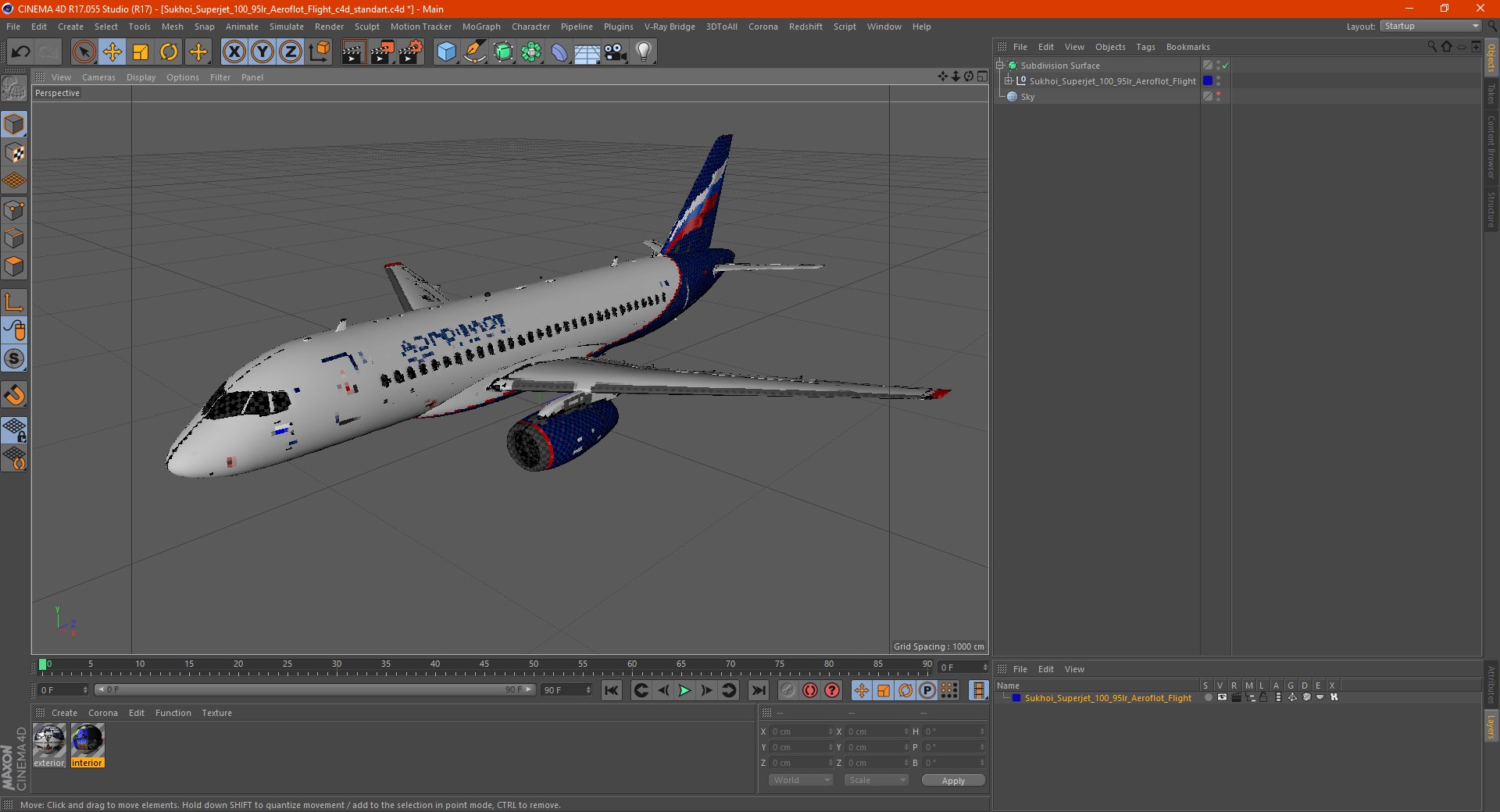Viewport: 1500px width, 812px height.
Task: Collapse the Subdivision Surface tree item
Action: [x=999, y=66]
